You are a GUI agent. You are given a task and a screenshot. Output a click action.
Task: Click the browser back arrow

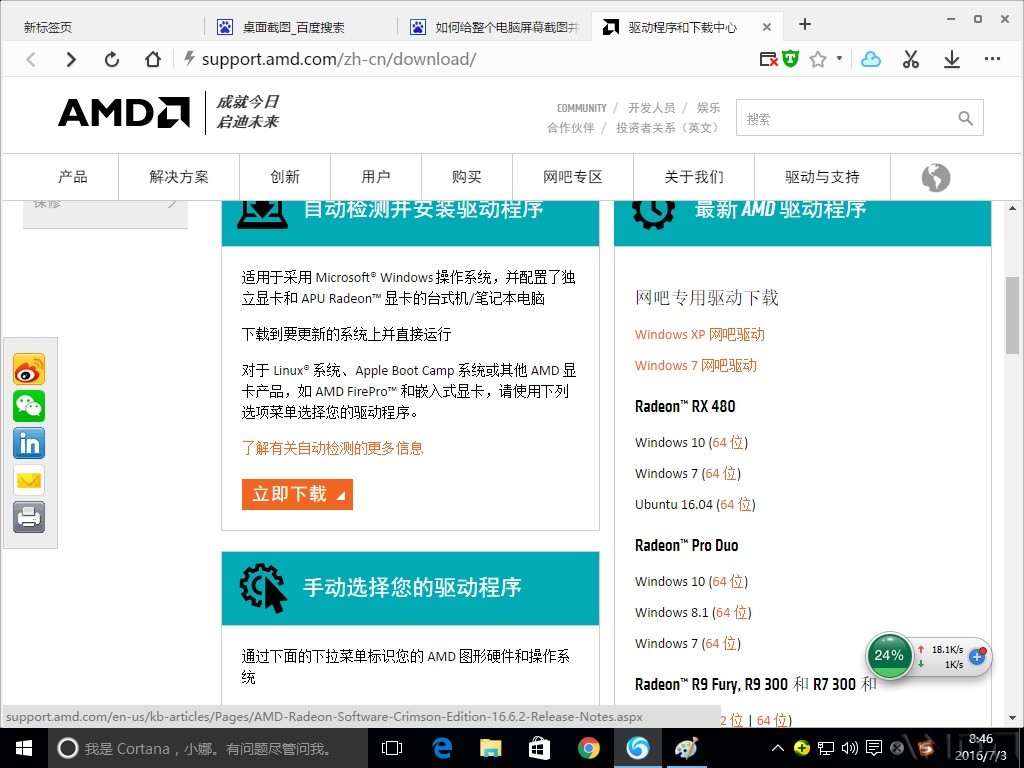tap(31, 59)
